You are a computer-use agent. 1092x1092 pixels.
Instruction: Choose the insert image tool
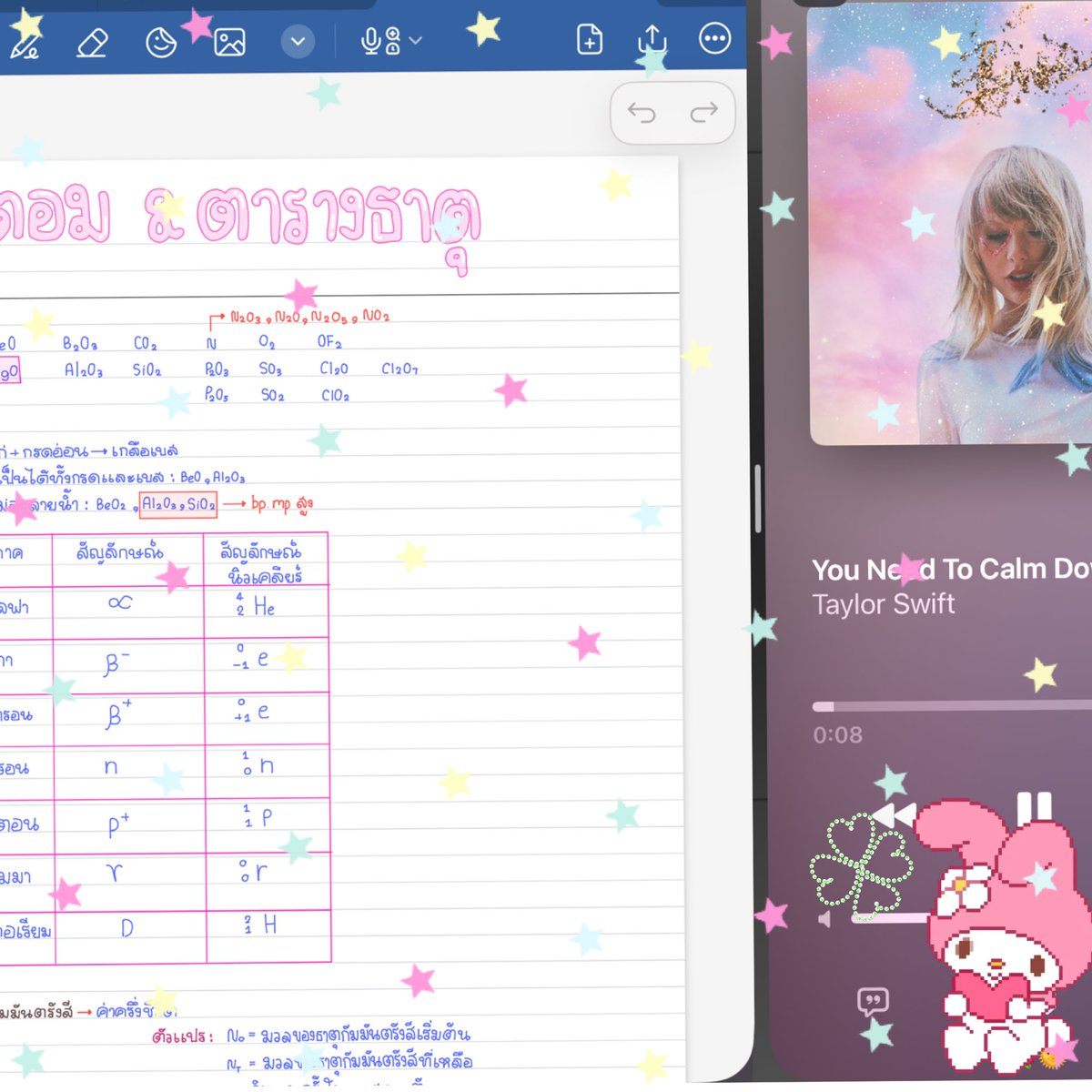tap(229, 42)
